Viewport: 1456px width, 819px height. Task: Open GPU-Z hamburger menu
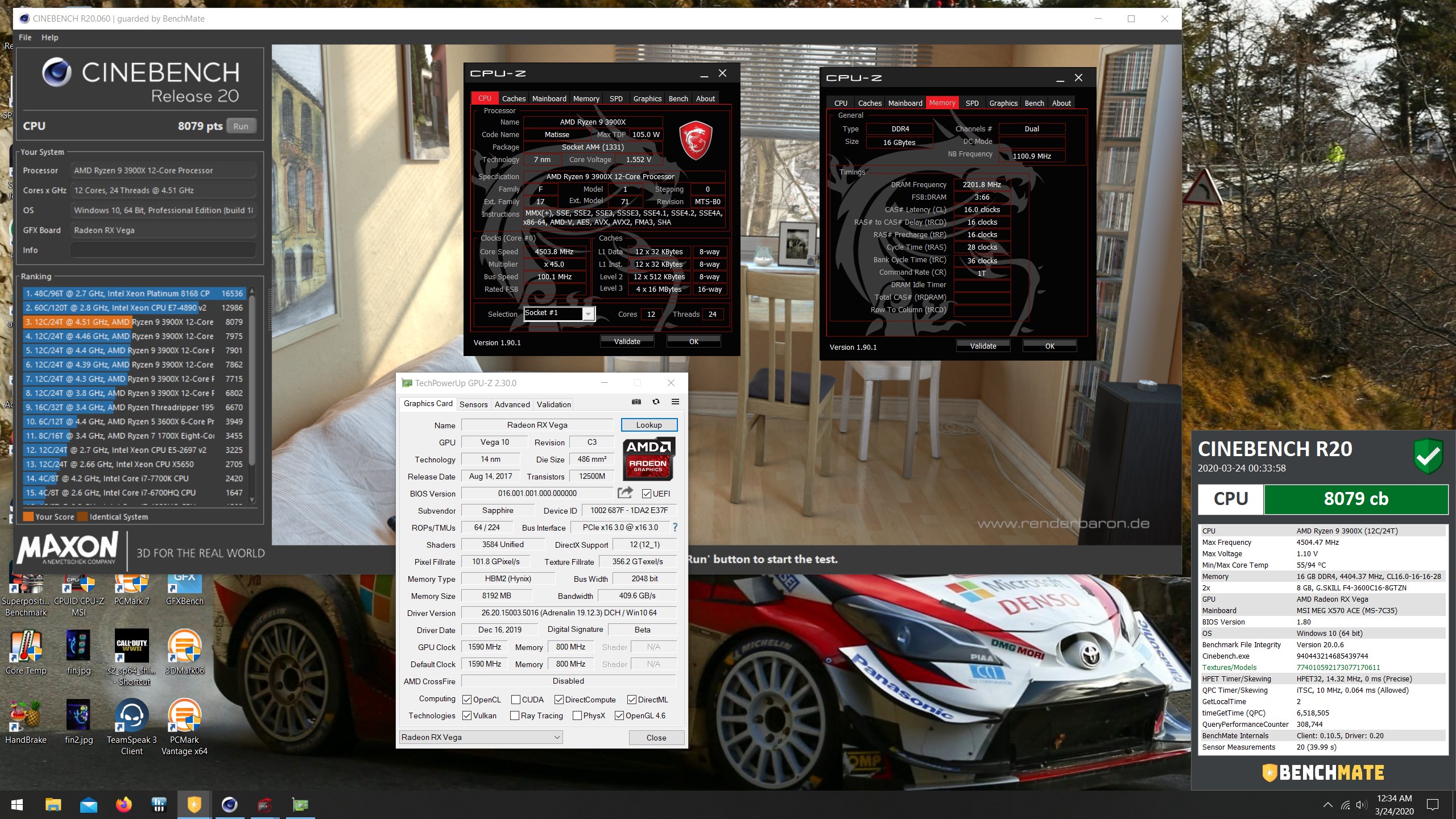pyautogui.click(x=675, y=402)
